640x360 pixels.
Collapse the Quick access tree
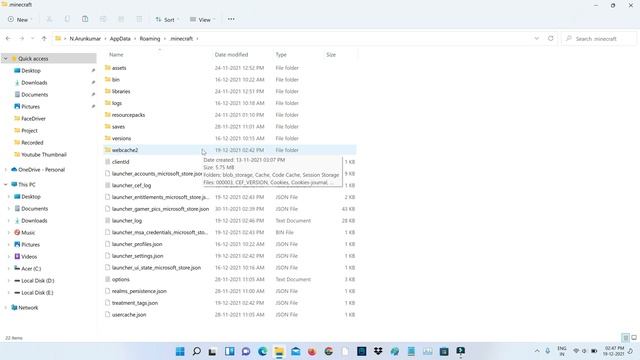[x=6, y=58]
